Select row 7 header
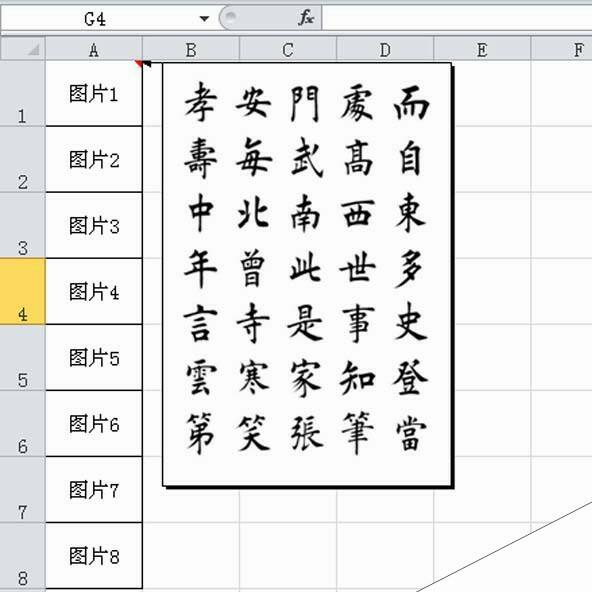Screen dimensions: 592x592 23,489
